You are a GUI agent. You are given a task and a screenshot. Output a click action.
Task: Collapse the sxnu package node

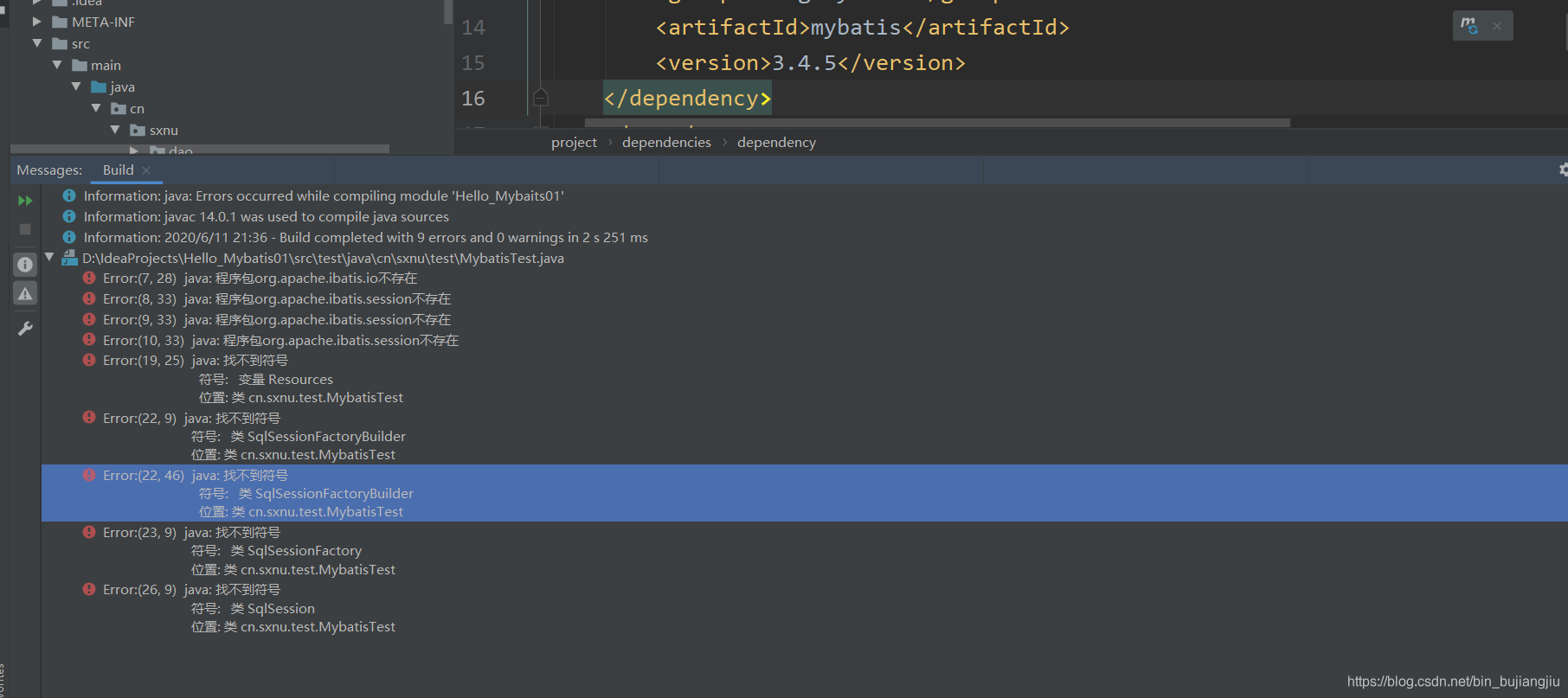pyautogui.click(x=115, y=130)
